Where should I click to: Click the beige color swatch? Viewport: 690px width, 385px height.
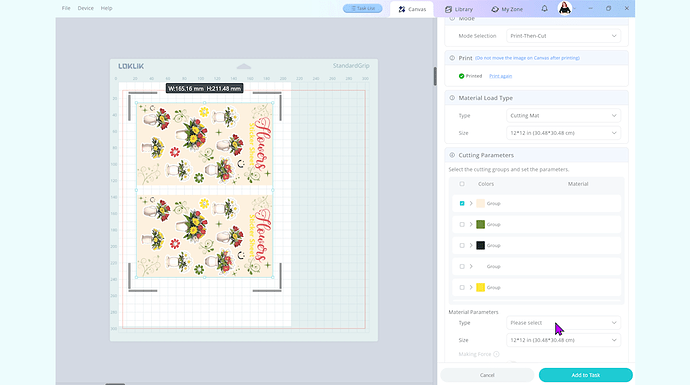click(x=481, y=203)
